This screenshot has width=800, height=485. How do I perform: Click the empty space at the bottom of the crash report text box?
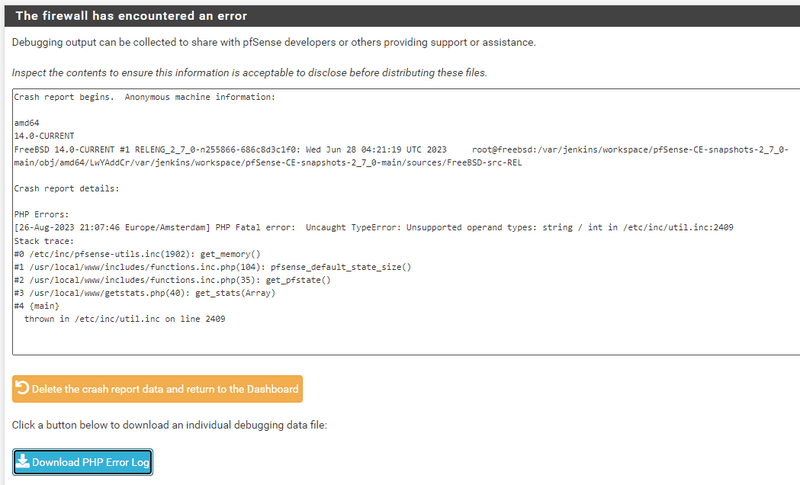tap(400, 340)
